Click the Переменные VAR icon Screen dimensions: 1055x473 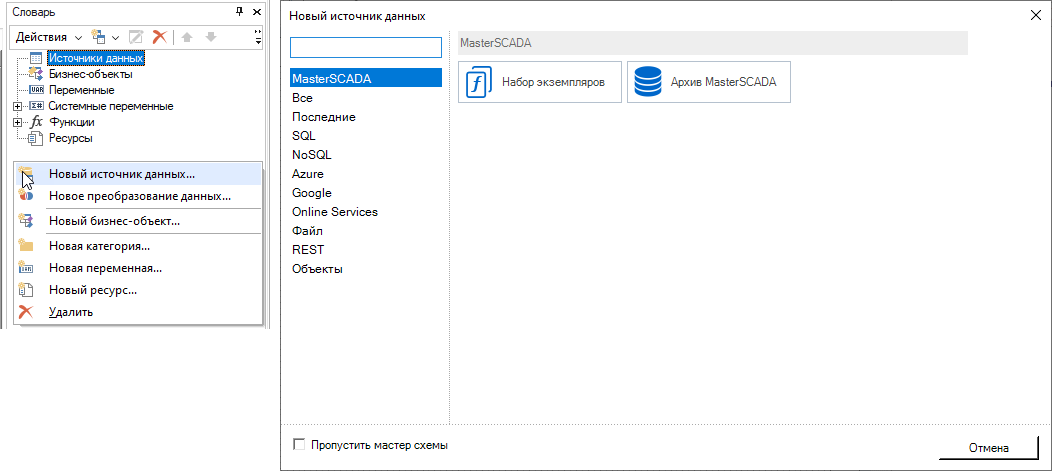tap(37, 90)
